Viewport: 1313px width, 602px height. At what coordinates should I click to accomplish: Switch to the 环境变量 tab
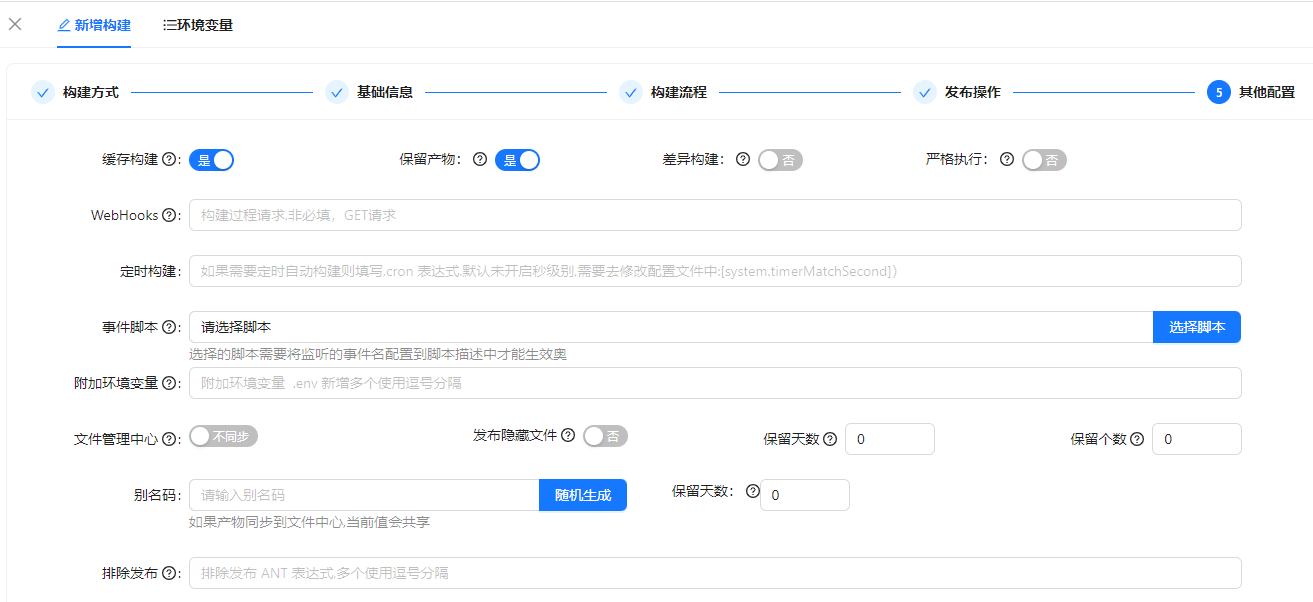(198, 25)
